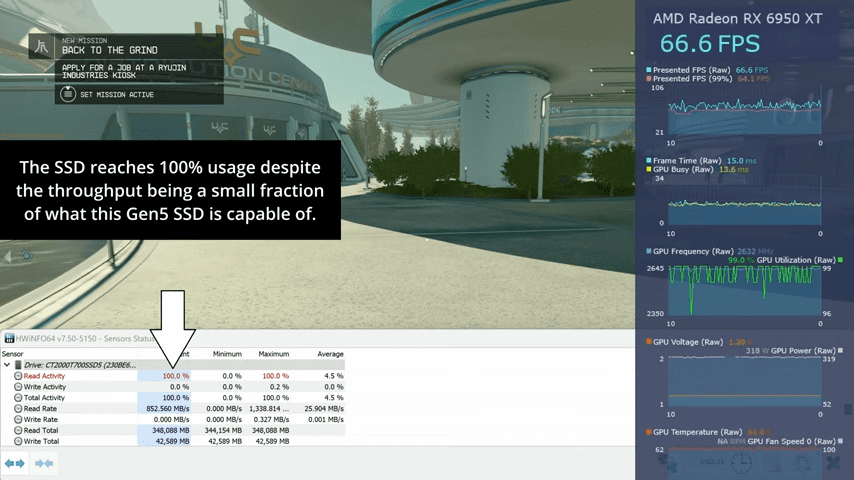This screenshot has height=480, width=854.
Task: Click the 42,589 MB current write total
Action: (x=173, y=441)
